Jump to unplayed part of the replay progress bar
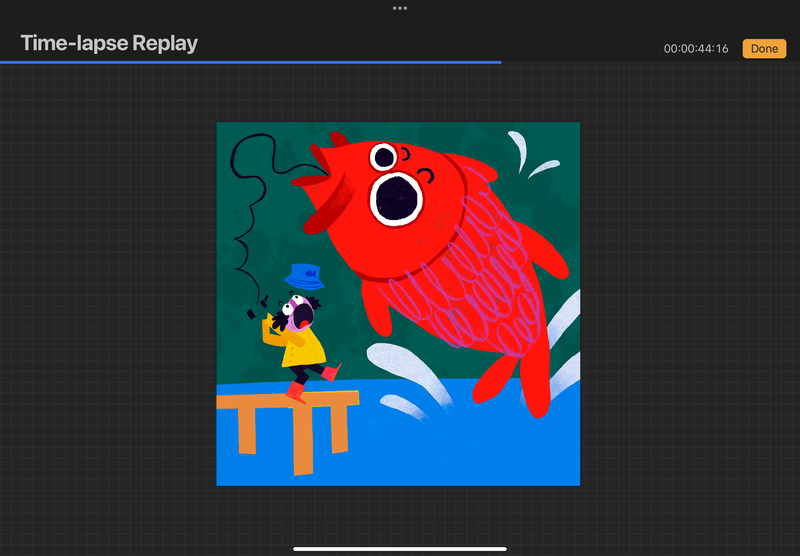 click(650, 62)
